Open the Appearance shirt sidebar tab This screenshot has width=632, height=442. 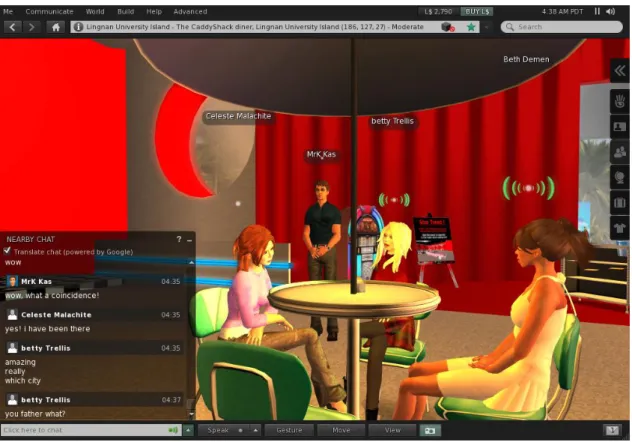[x=620, y=228]
